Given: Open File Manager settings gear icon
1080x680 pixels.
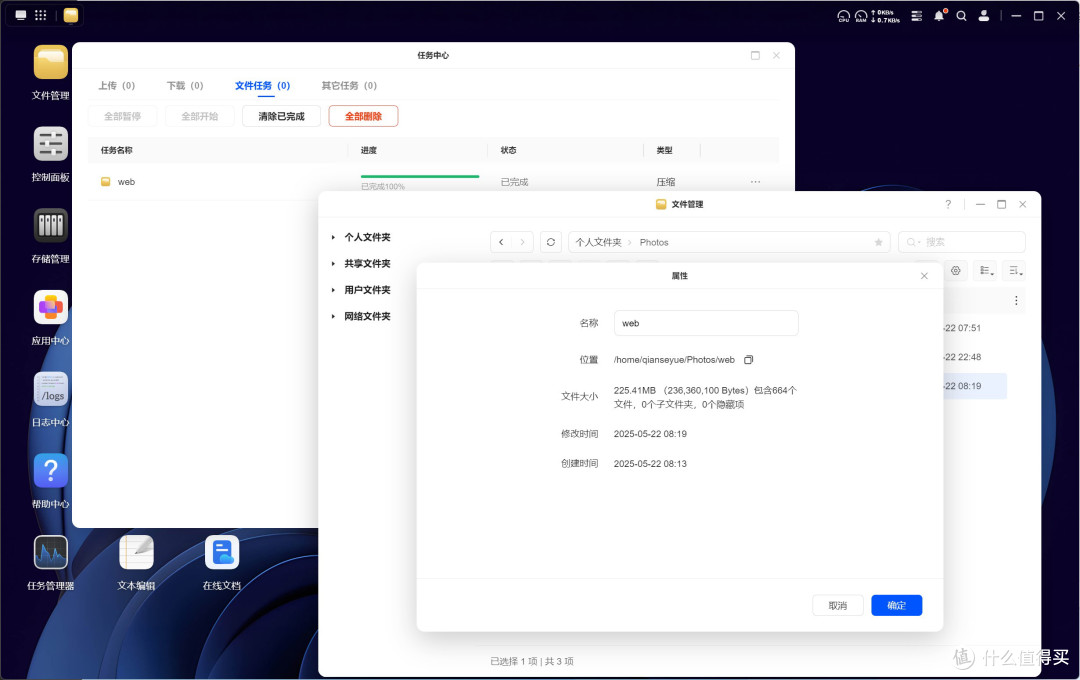Looking at the screenshot, I should tap(956, 271).
